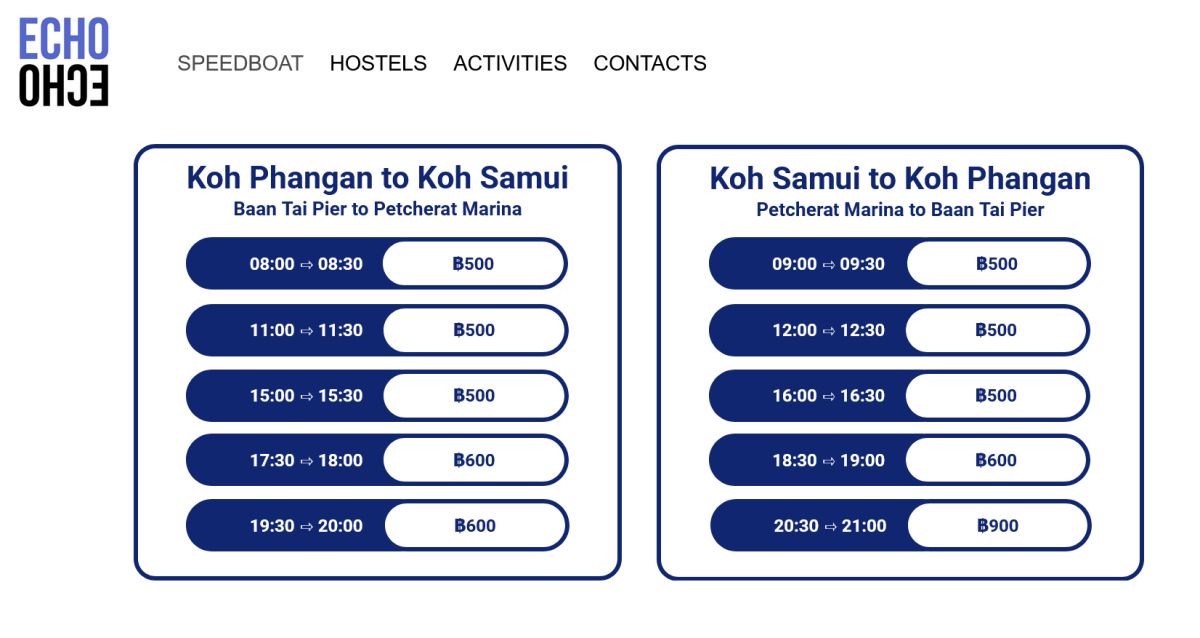Pick the 16:00 to 16:30 departure

pos(828,395)
